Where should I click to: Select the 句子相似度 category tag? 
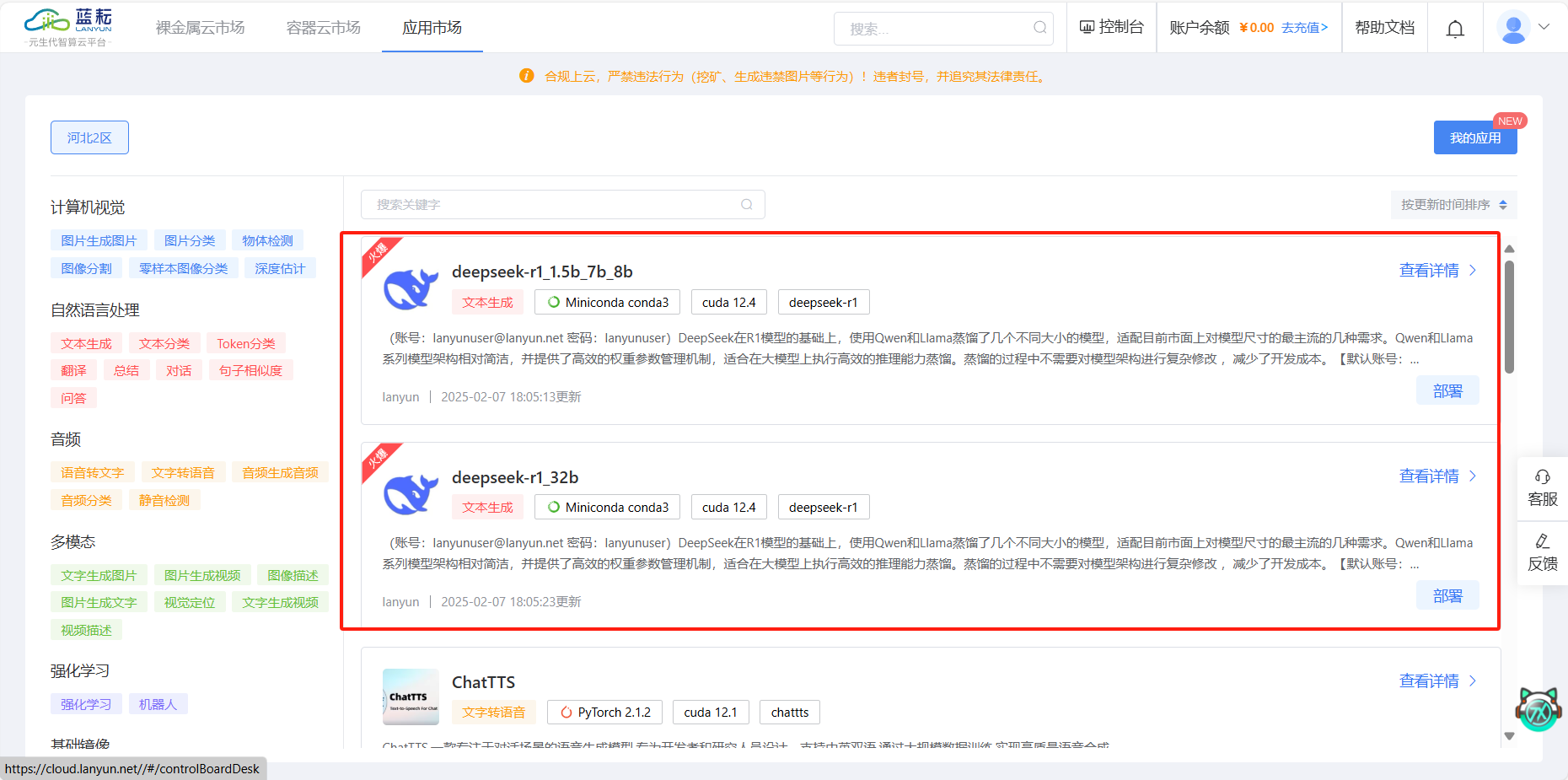point(250,371)
